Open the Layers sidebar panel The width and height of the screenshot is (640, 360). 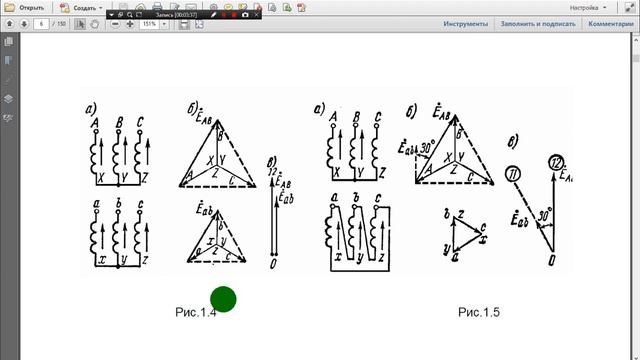pos(9,99)
